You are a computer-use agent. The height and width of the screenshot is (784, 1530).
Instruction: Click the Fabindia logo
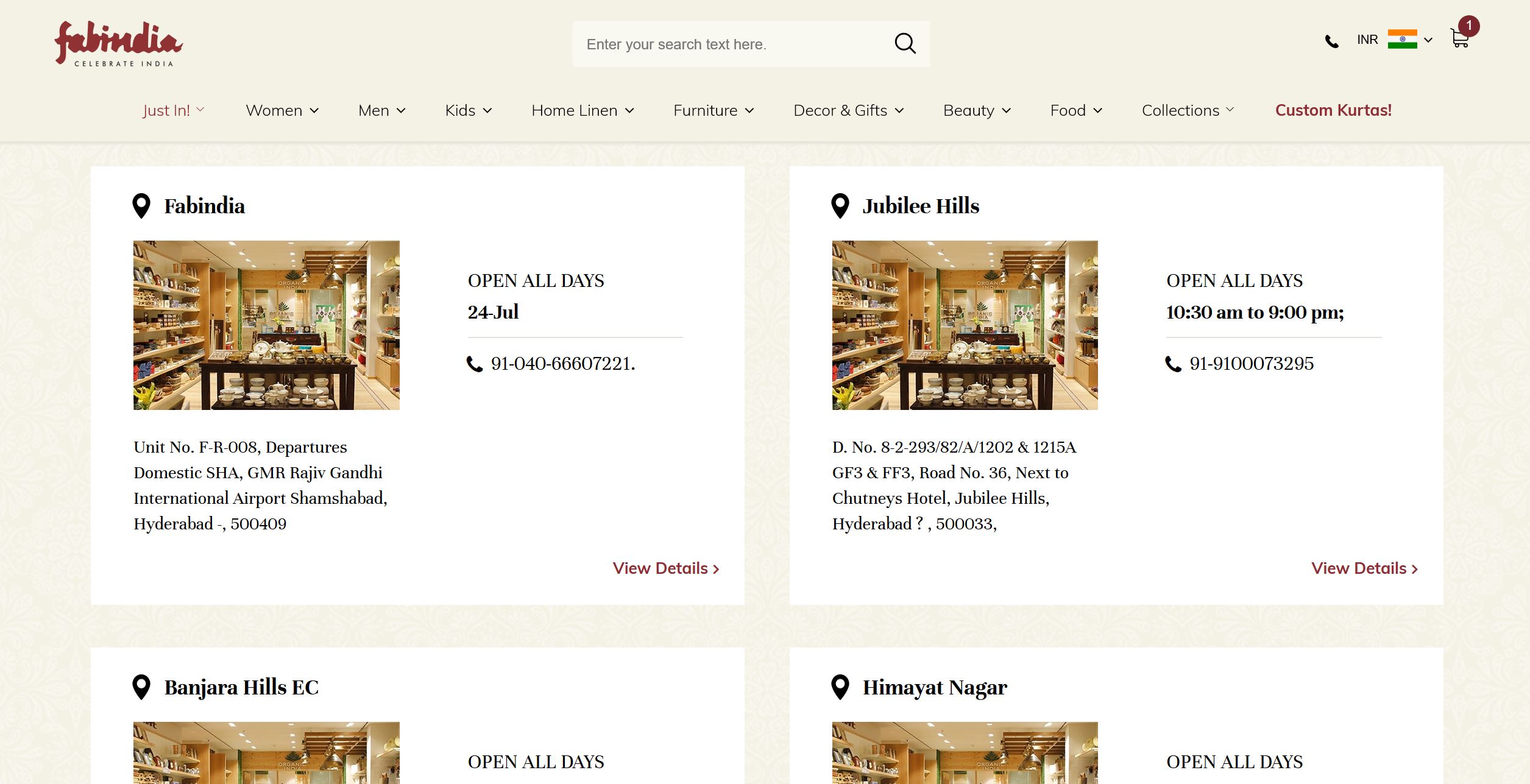pos(119,44)
